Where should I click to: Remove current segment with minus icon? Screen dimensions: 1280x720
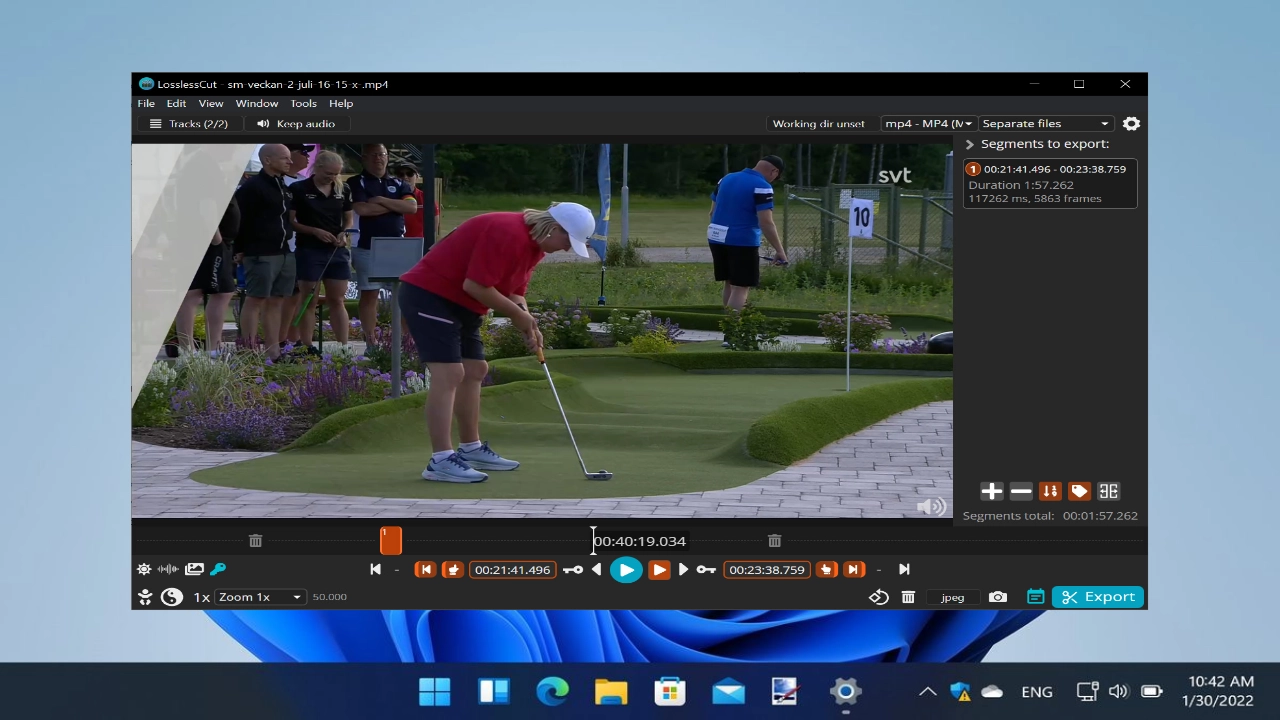(1021, 491)
